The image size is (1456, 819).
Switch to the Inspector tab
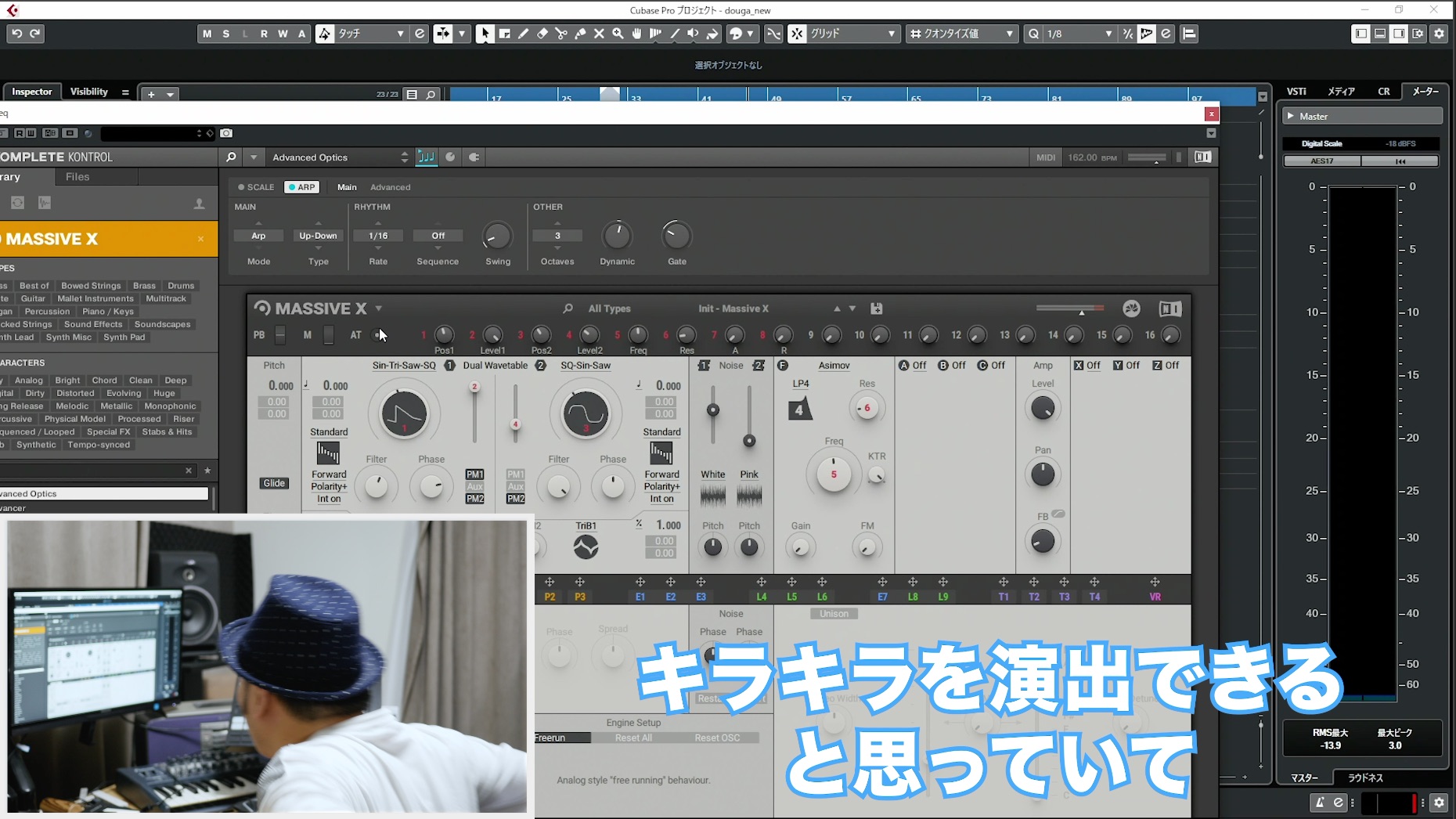(32, 92)
